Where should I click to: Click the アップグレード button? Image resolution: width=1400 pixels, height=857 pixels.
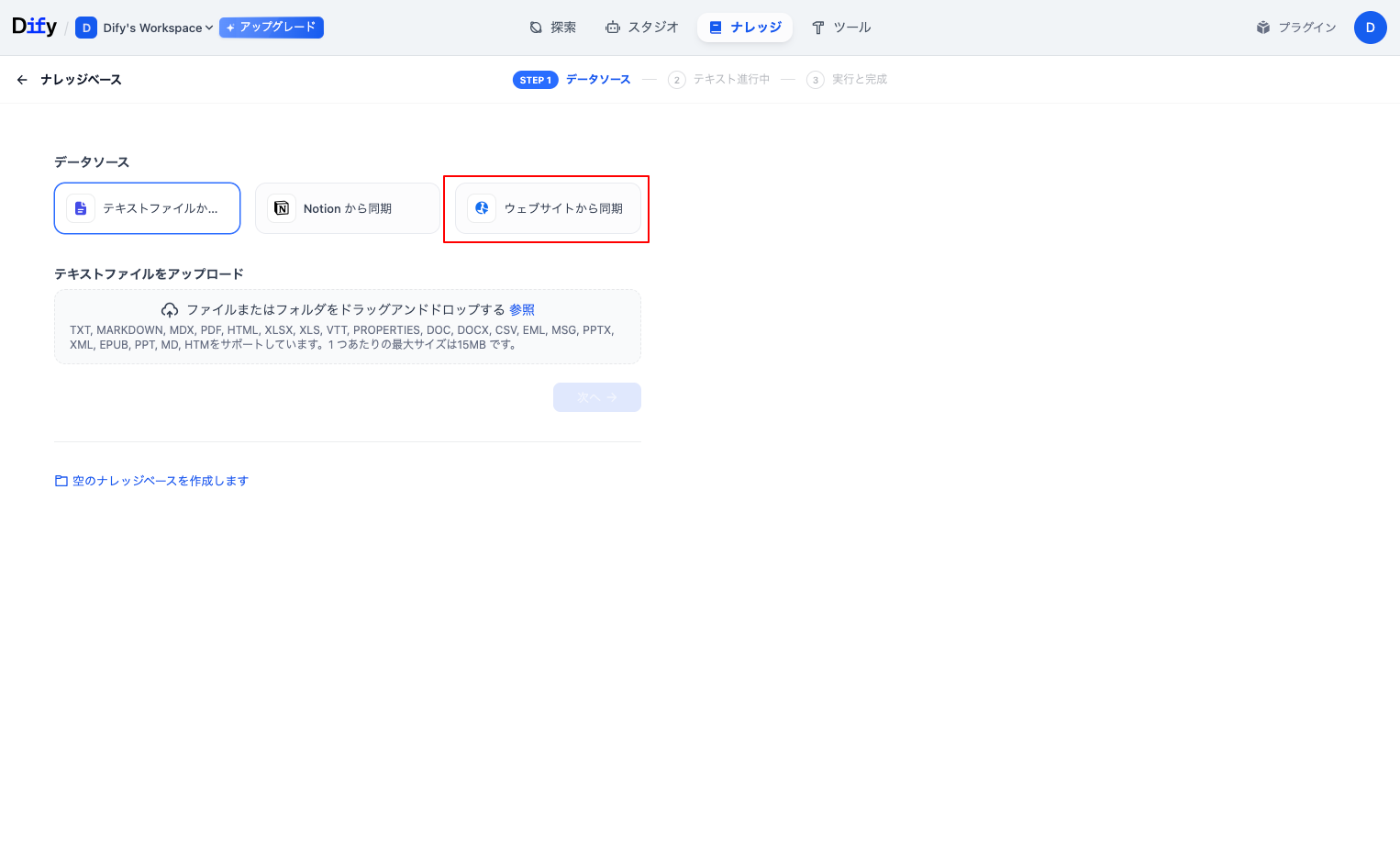coord(272,28)
